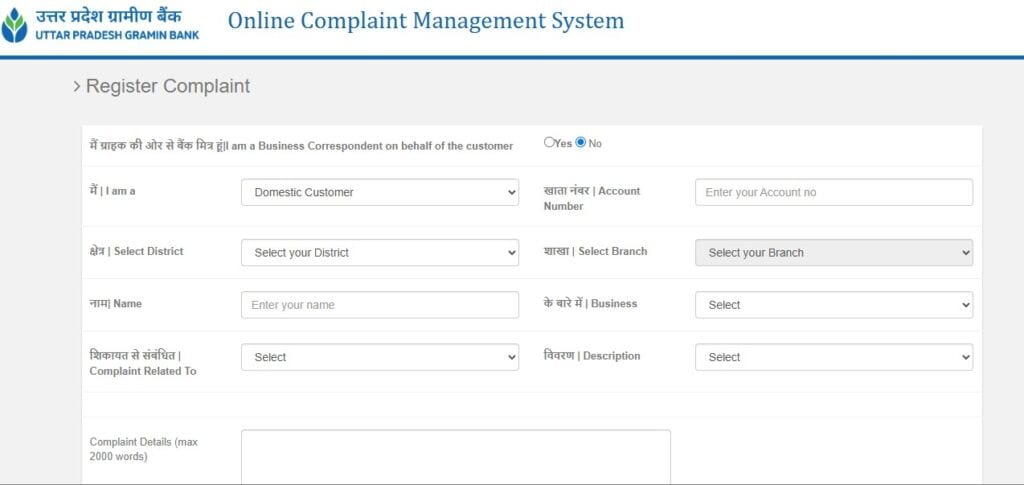The width and height of the screenshot is (1024, 485).
Task: Open the Select your District dropdown
Action: [x=380, y=253]
